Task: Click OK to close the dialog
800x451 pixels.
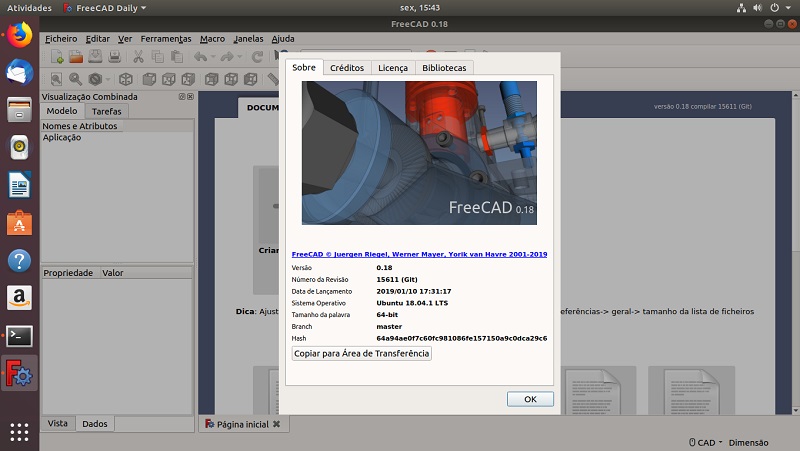Action: 530,399
